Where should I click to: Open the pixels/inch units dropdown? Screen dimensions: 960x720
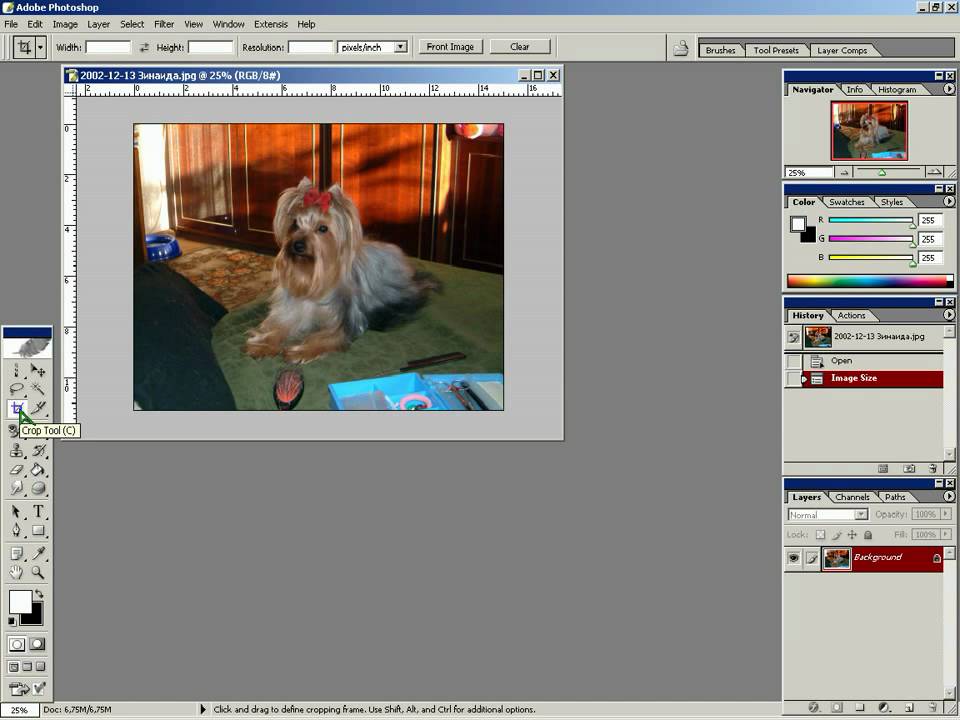[x=400, y=47]
